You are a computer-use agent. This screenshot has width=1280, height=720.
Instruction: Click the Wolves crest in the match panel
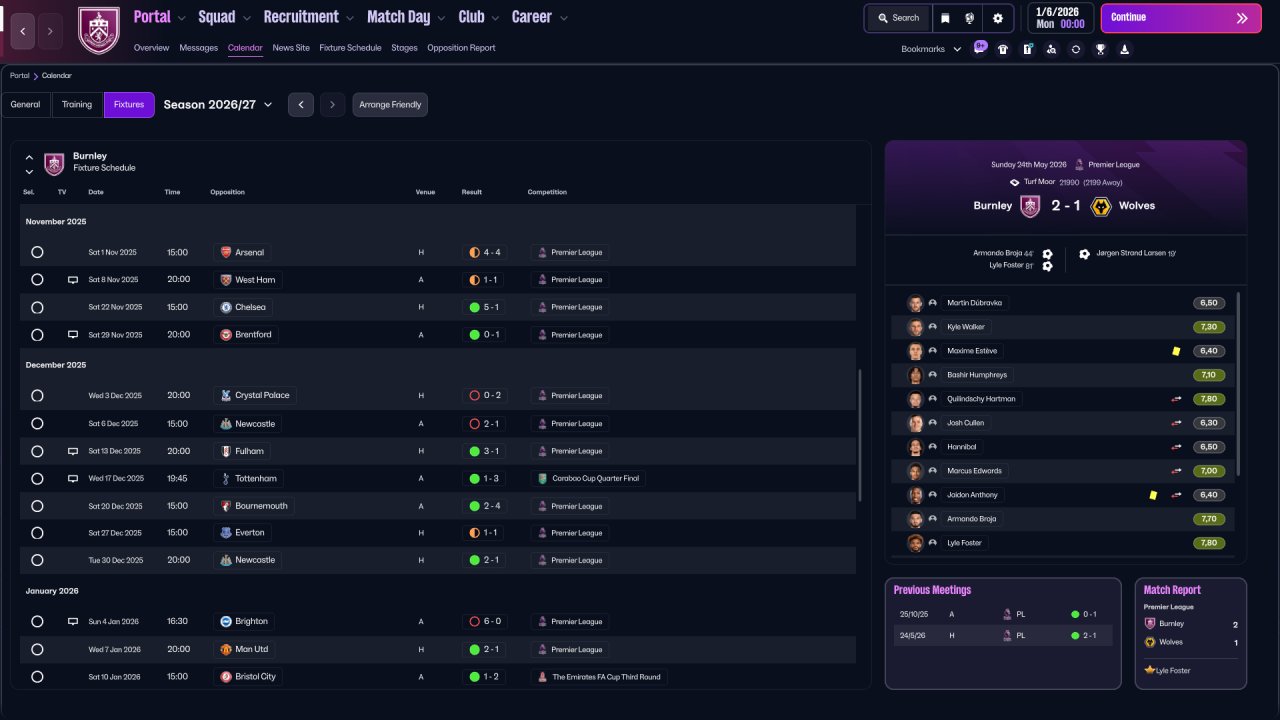1101,206
